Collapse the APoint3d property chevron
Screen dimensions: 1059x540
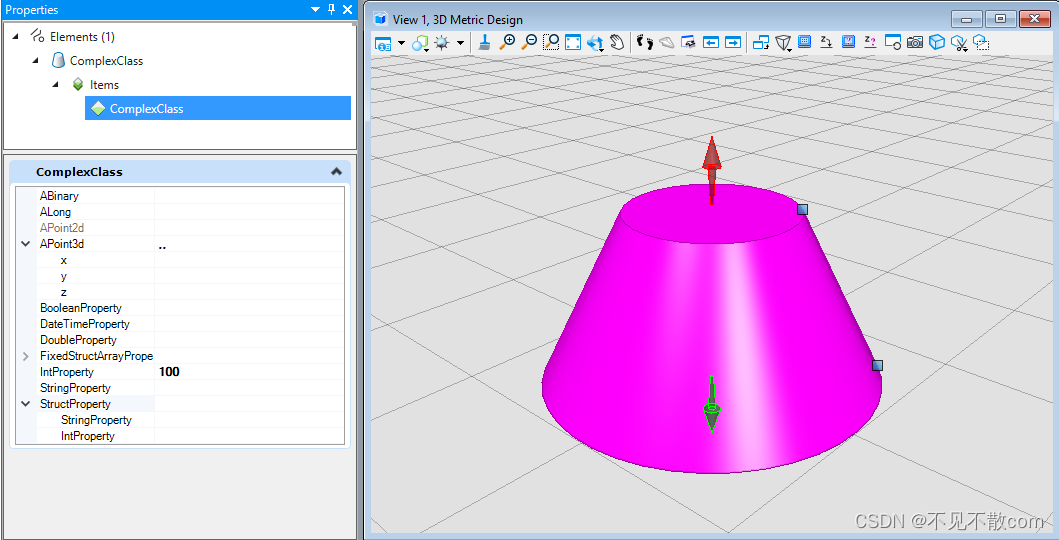tap(26, 244)
